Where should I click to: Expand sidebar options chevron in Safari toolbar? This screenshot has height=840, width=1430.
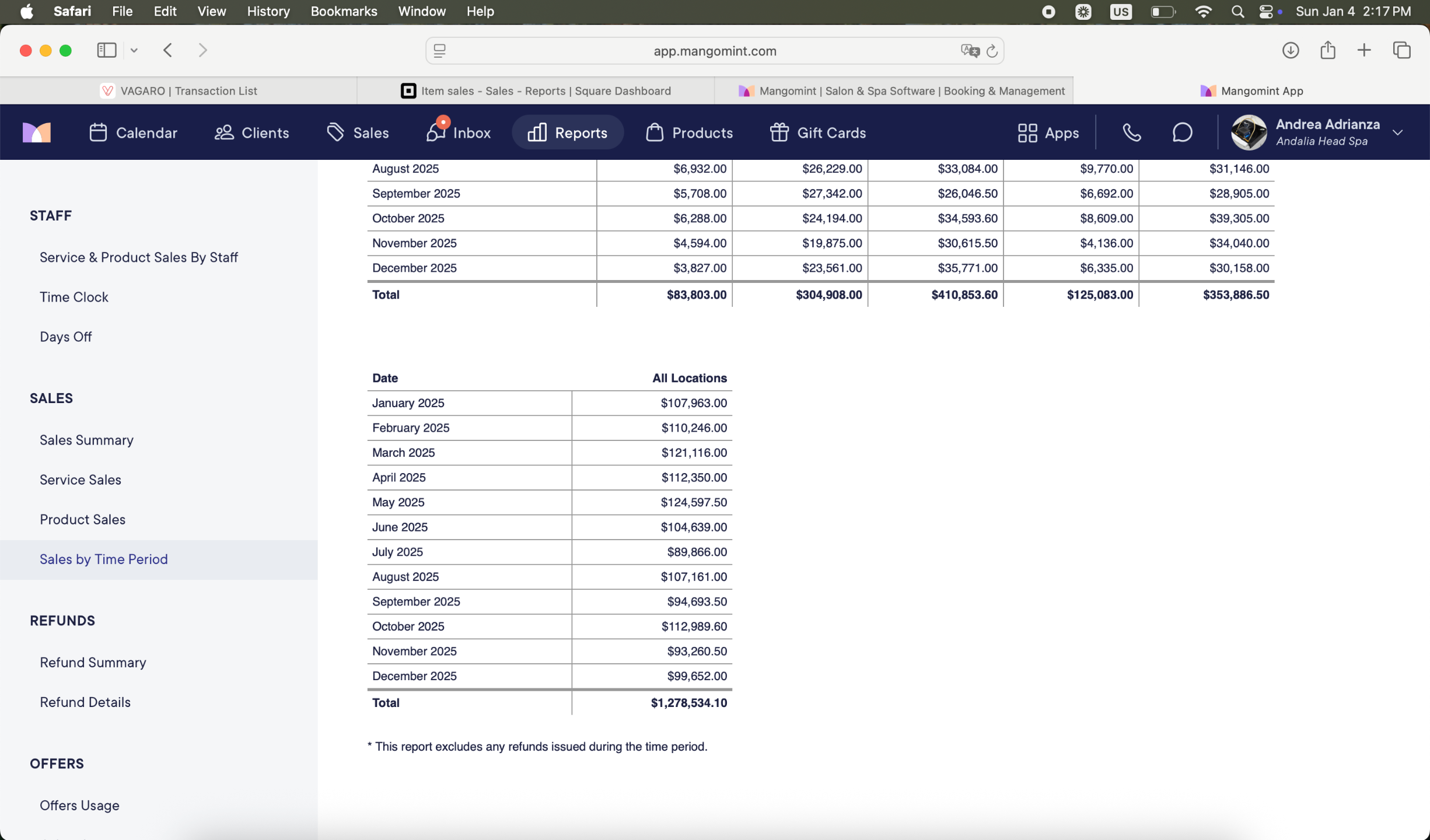(x=134, y=50)
